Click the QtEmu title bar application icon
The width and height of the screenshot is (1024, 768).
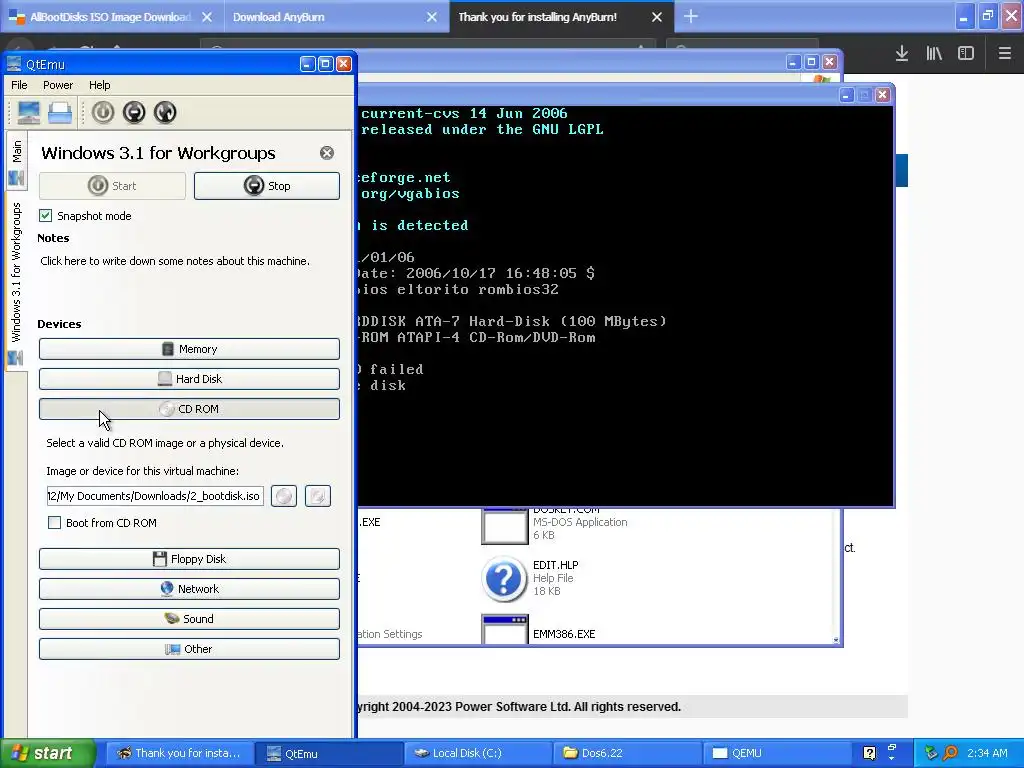14,64
